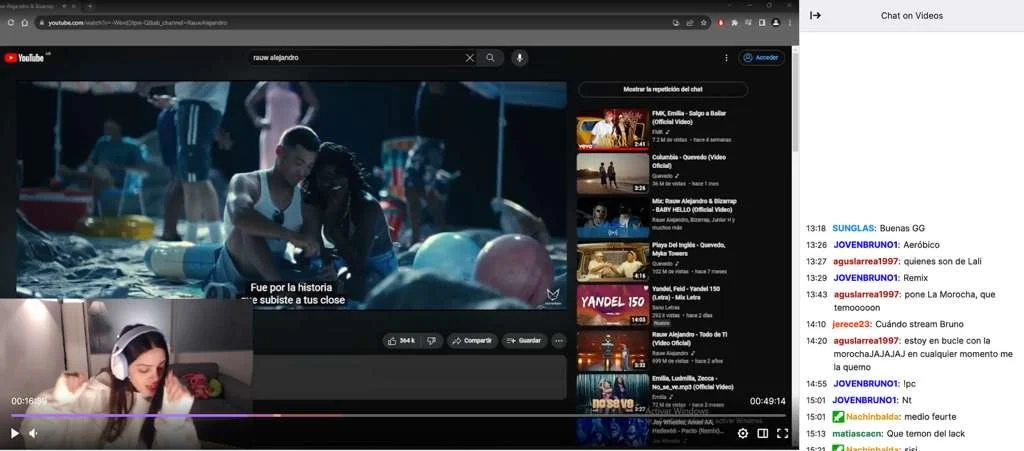The image size is (1024, 451).
Task: Click aguslarrea1997 on 'quienes son de Lali' message
Action: click(866, 262)
